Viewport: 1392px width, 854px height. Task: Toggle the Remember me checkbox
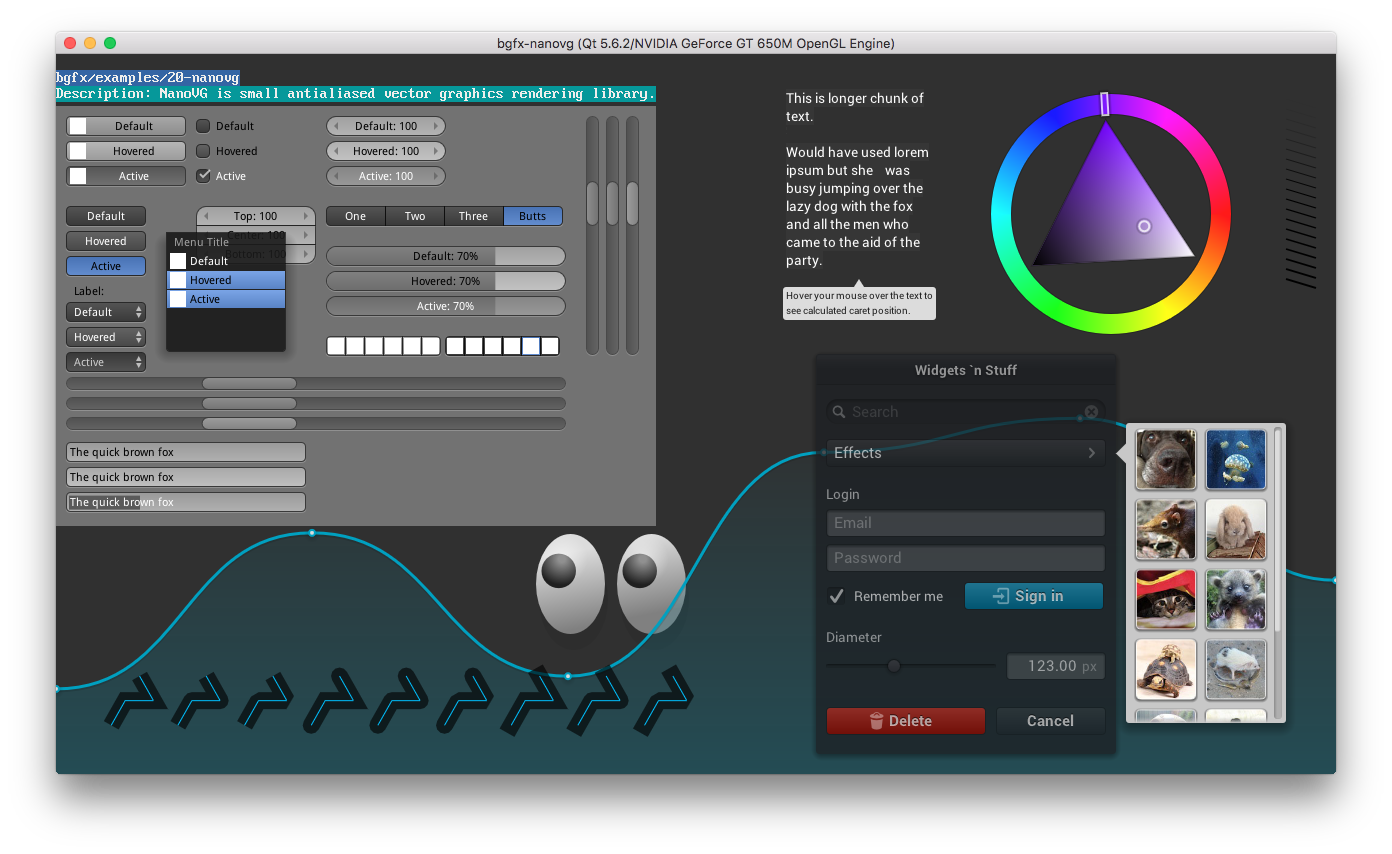coord(836,596)
